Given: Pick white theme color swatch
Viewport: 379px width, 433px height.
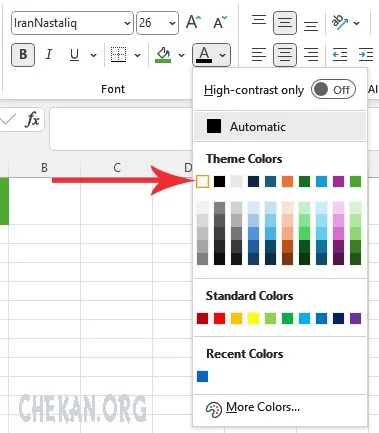Looking at the screenshot, I should [202, 181].
